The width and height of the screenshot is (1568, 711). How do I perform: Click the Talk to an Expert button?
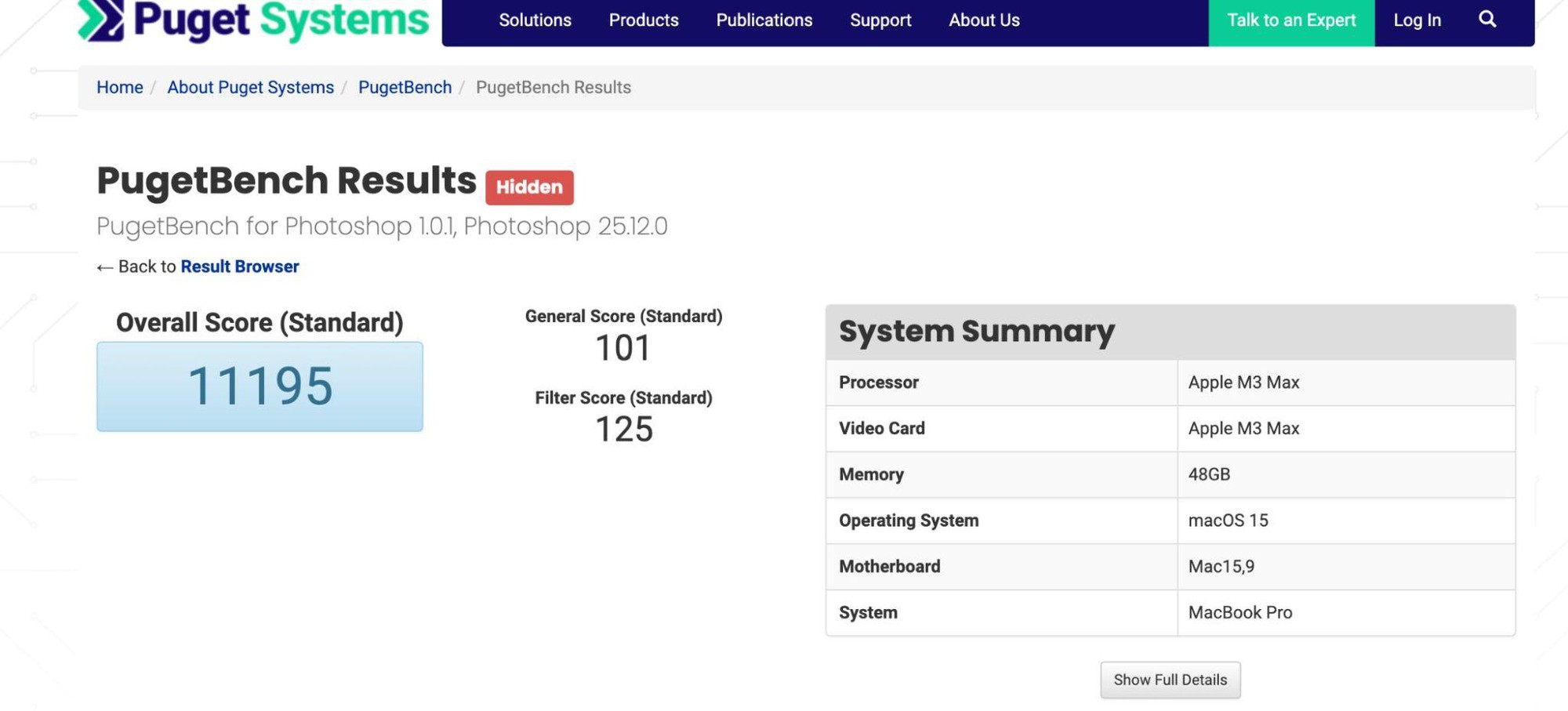tap(1291, 21)
